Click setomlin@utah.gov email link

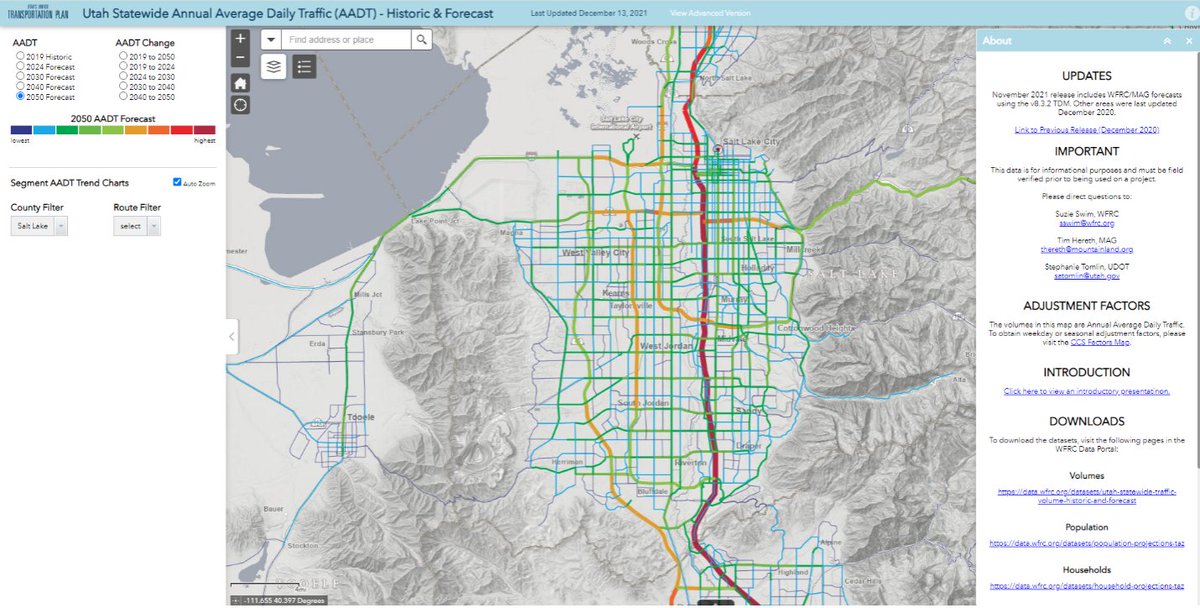1086,275
